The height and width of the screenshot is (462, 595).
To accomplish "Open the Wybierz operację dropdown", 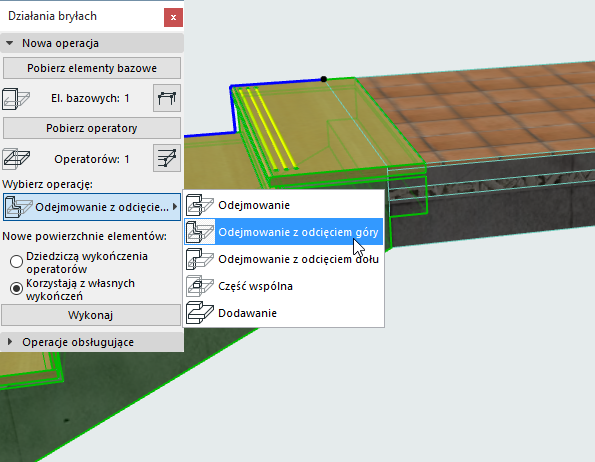I will (92, 207).
